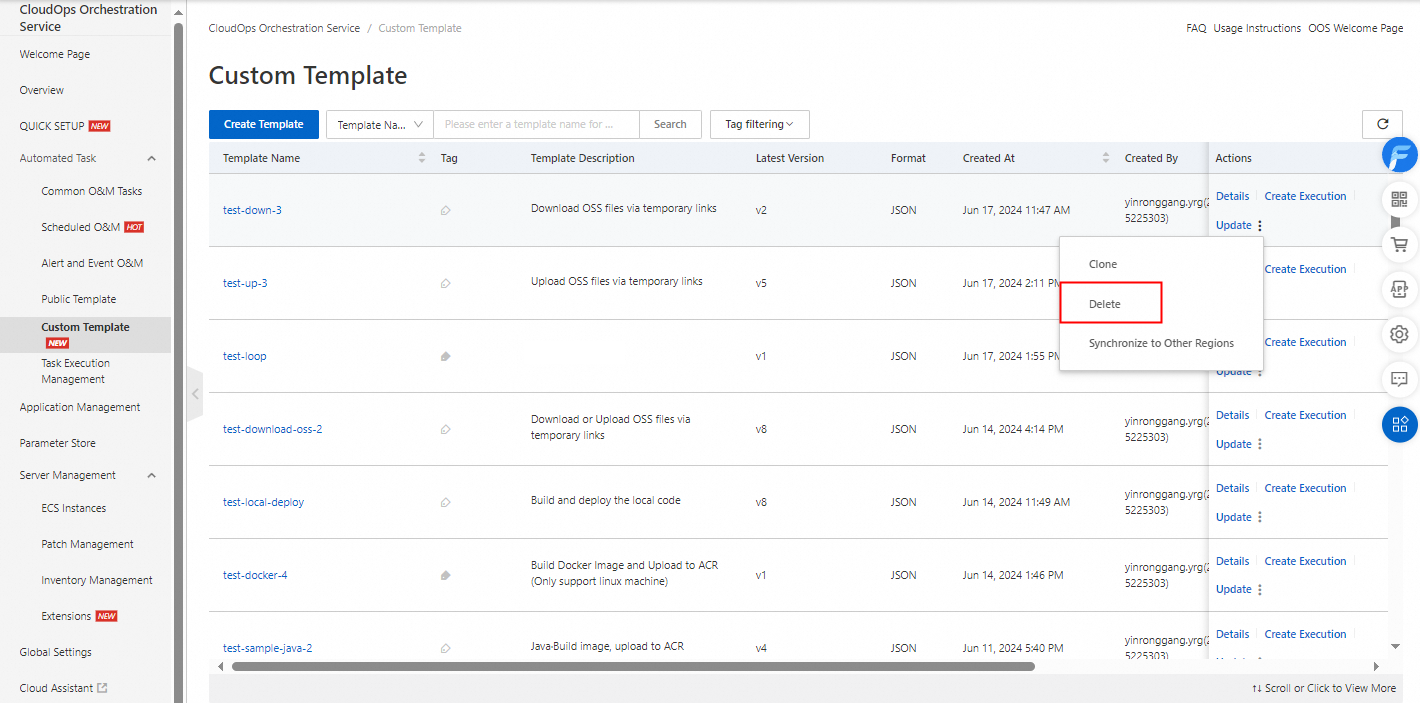Open Patch Management in the sidebar

pos(88,544)
